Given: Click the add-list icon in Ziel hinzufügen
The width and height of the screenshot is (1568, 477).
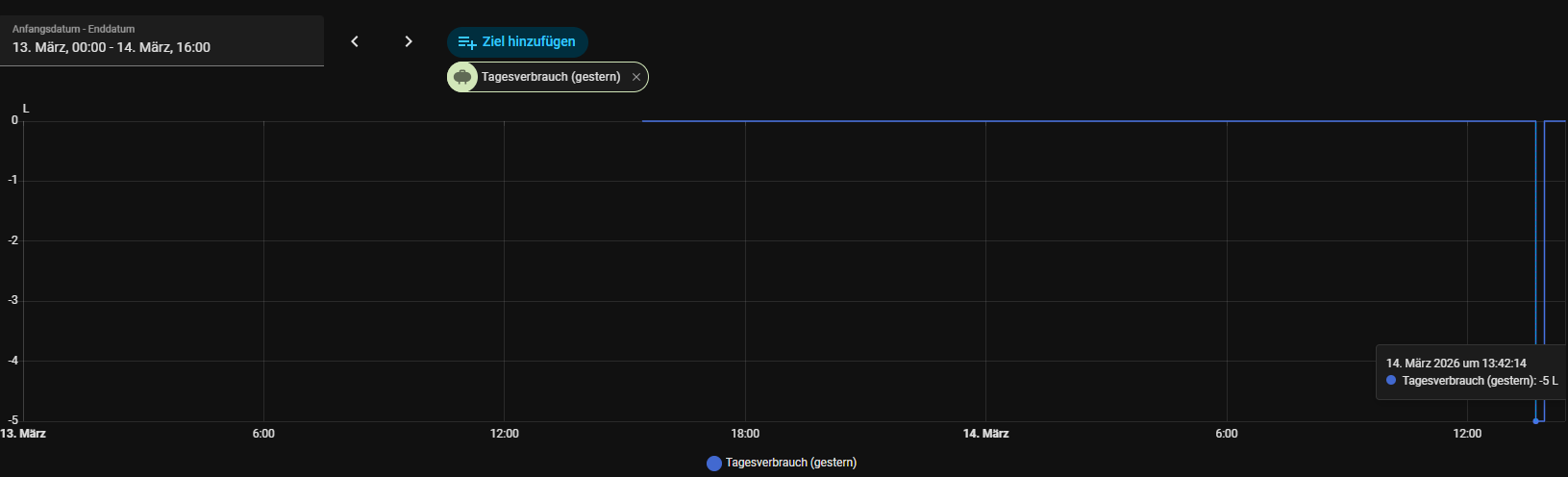Looking at the screenshot, I should (466, 42).
